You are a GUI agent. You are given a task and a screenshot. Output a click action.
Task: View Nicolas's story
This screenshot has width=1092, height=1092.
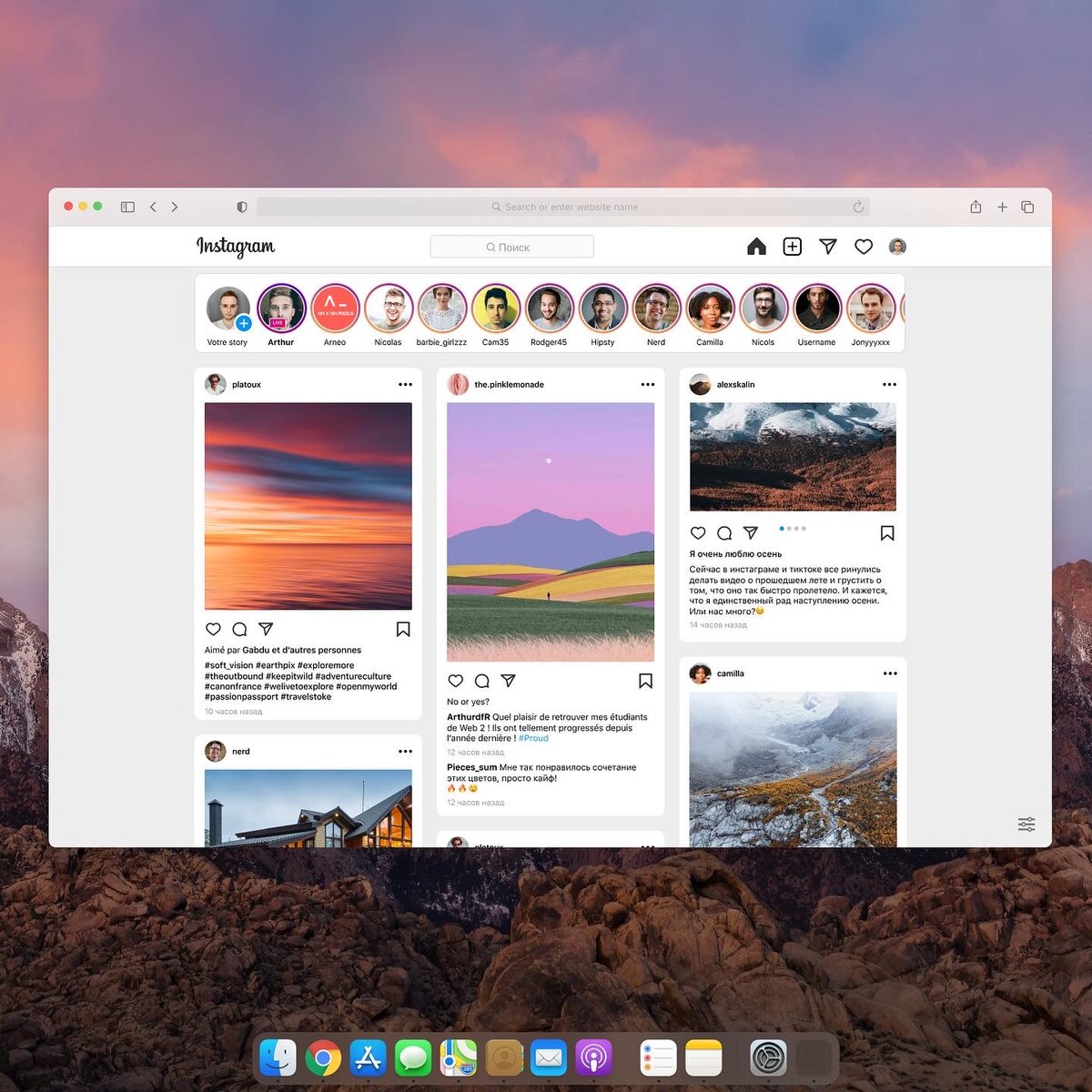coord(389,308)
